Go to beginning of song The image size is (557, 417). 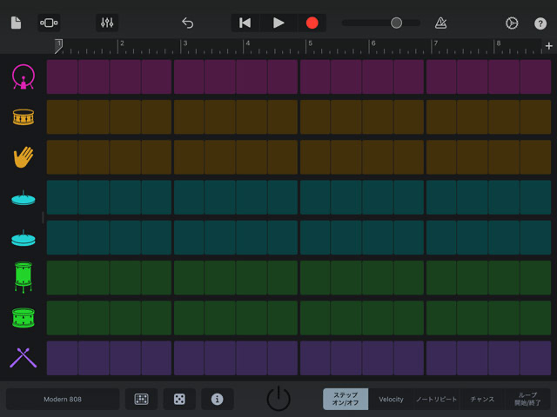click(x=245, y=23)
